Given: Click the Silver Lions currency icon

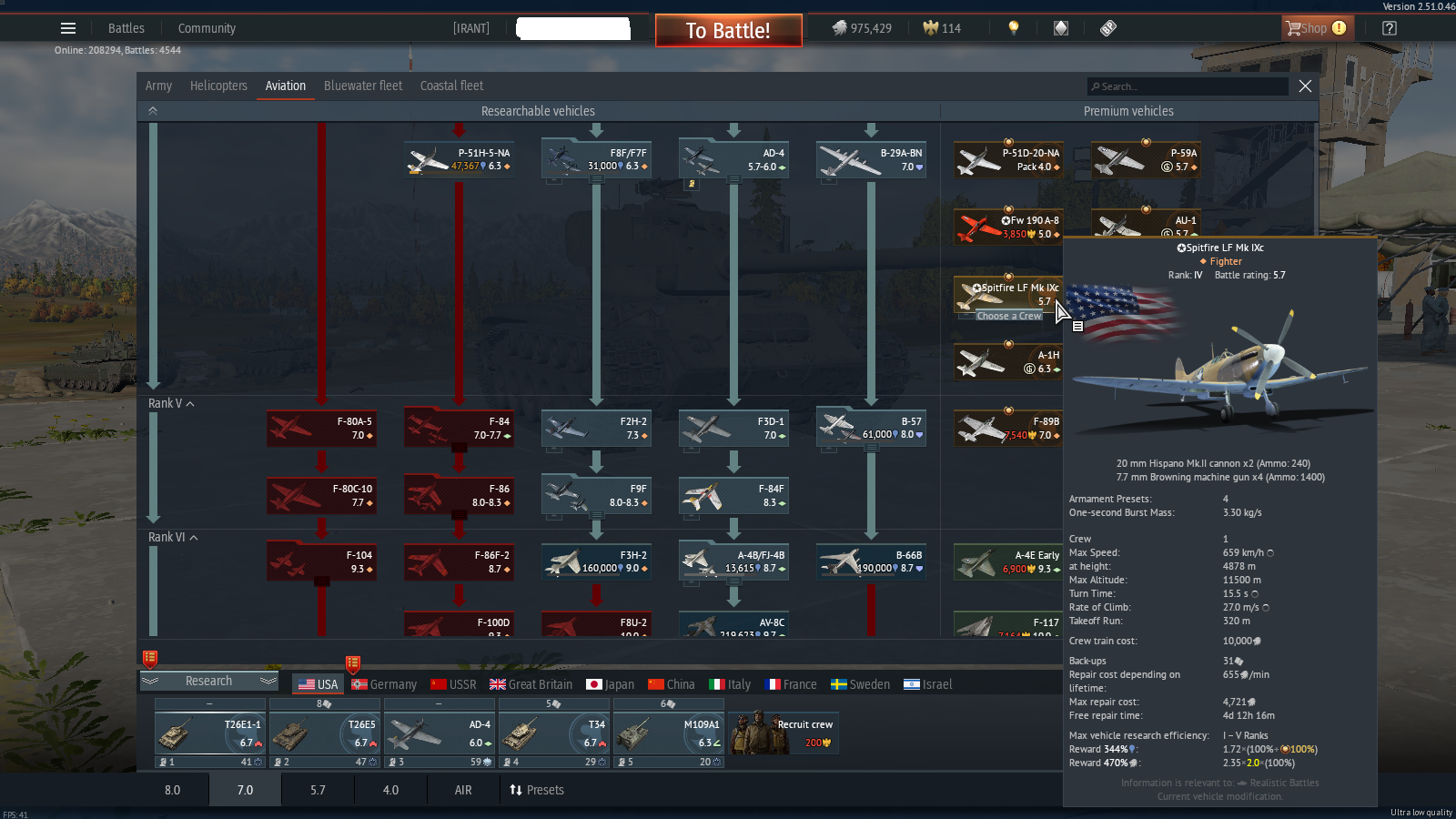Looking at the screenshot, I should pyautogui.click(x=839, y=28).
